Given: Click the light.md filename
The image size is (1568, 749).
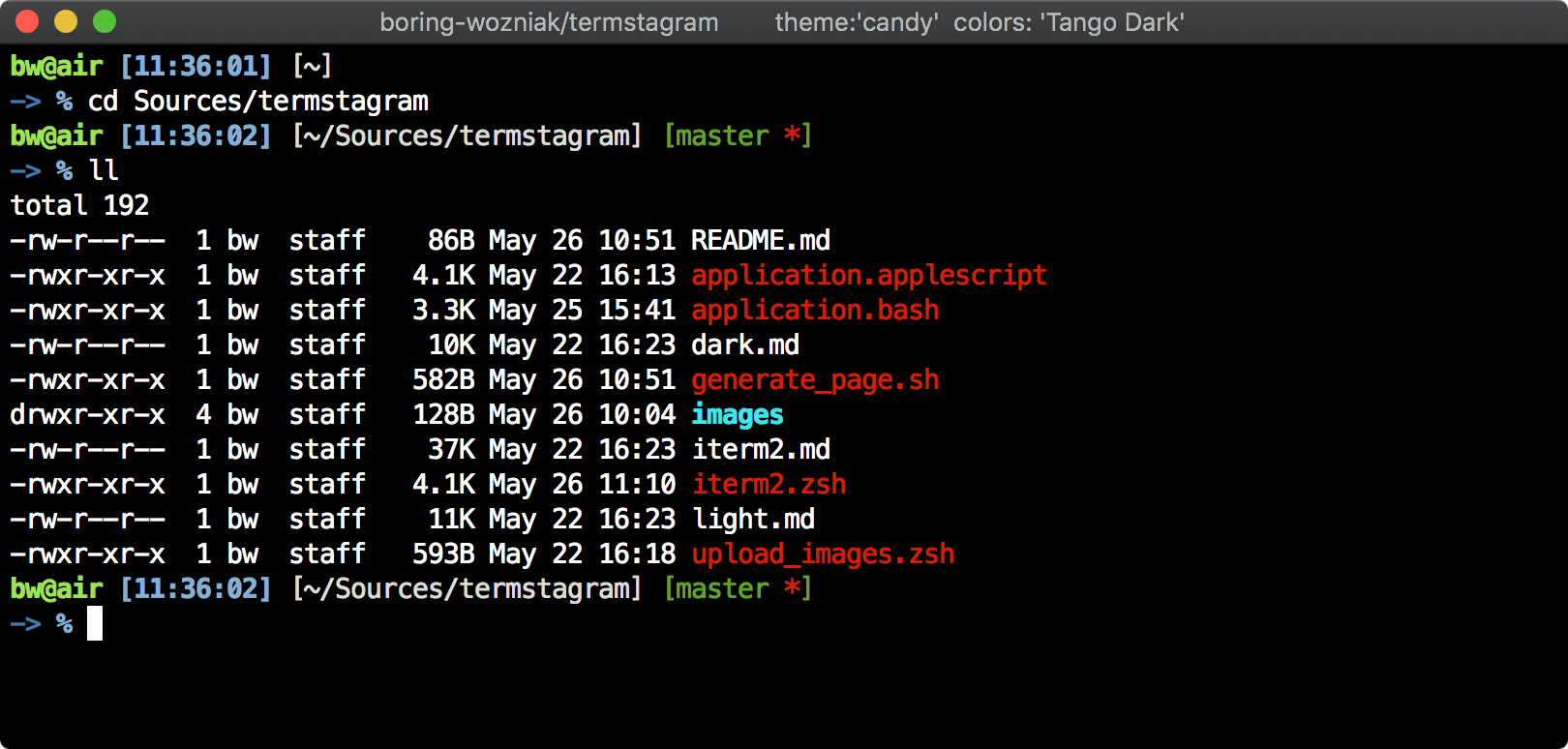Looking at the screenshot, I should click(752, 519).
